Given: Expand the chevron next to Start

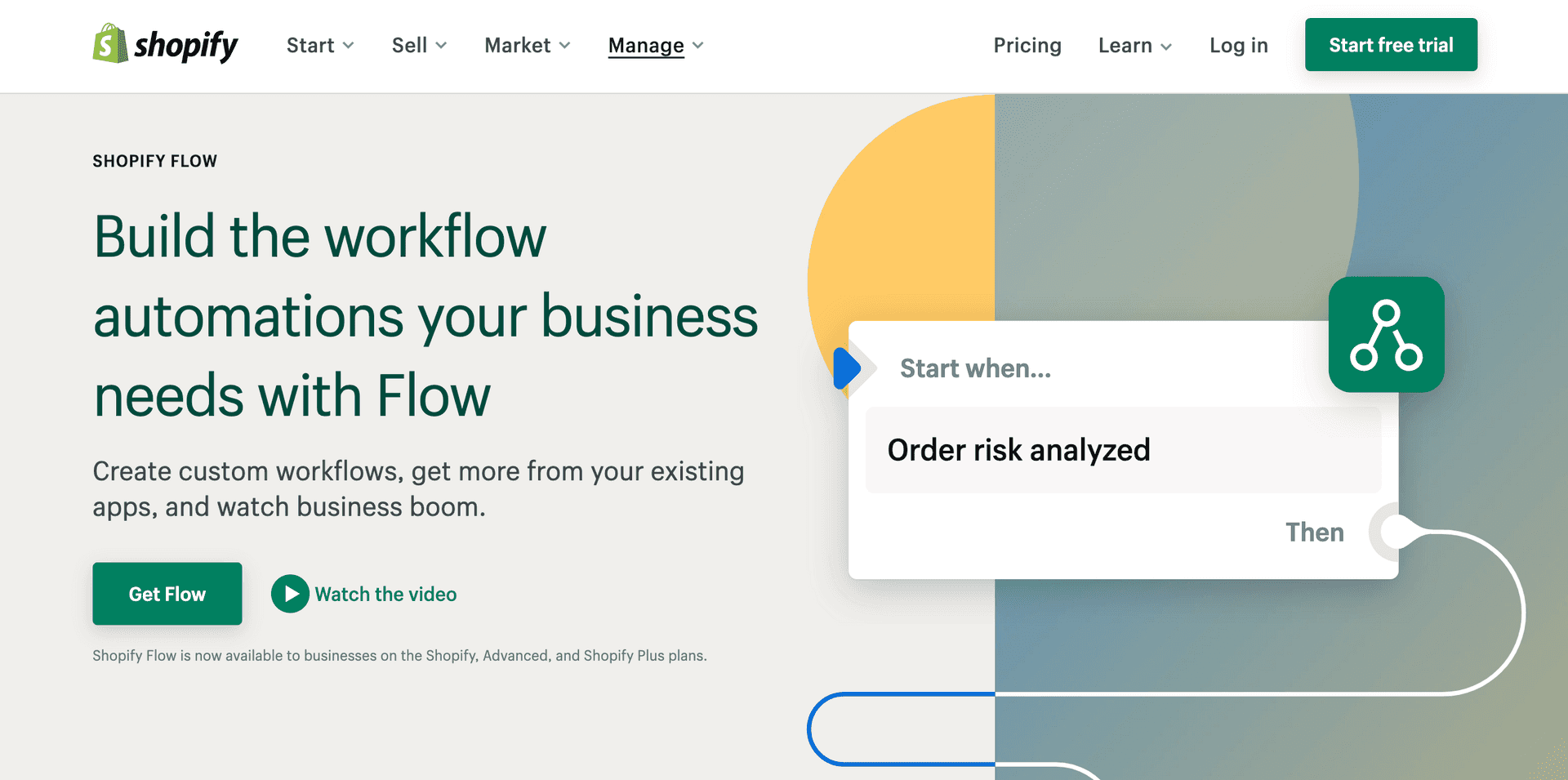Looking at the screenshot, I should point(349,46).
